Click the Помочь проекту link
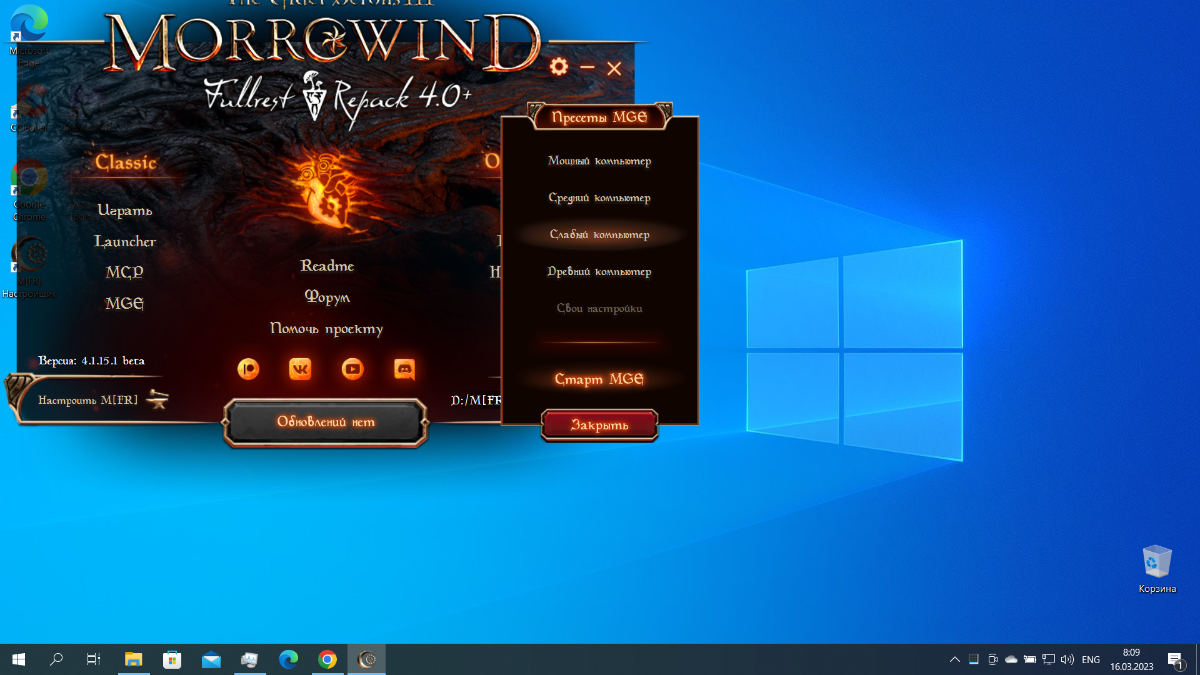This screenshot has height=675, width=1200. coord(327,328)
